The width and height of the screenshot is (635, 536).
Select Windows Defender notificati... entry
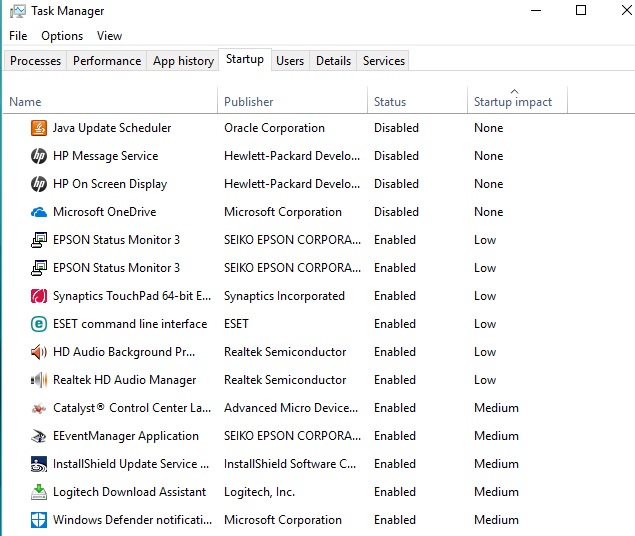click(x=132, y=520)
